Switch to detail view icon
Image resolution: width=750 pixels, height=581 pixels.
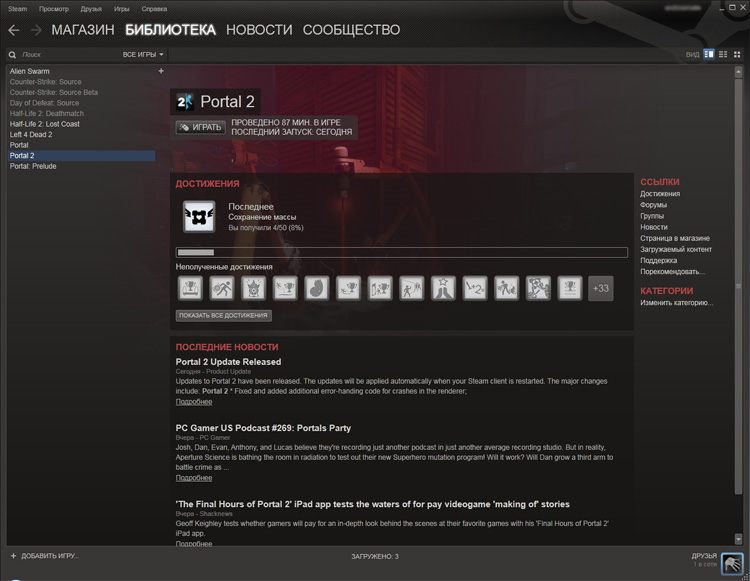[709, 55]
